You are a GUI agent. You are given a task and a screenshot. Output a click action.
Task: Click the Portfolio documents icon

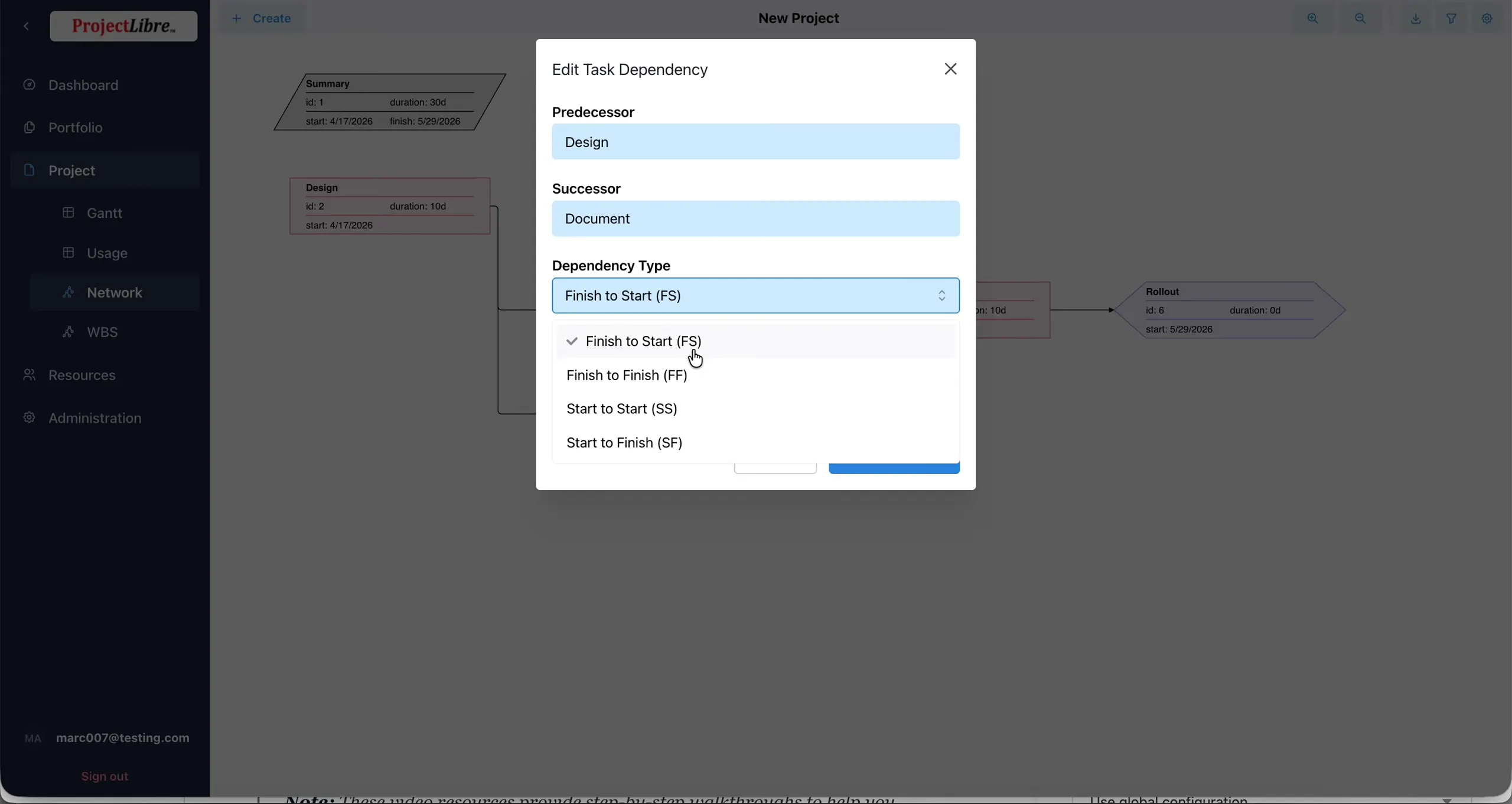click(x=29, y=127)
